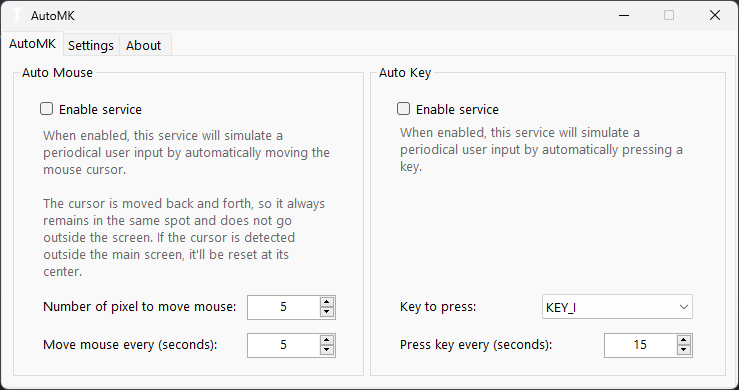
Task: Minimize the AutoMK window
Action: point(624,15)
